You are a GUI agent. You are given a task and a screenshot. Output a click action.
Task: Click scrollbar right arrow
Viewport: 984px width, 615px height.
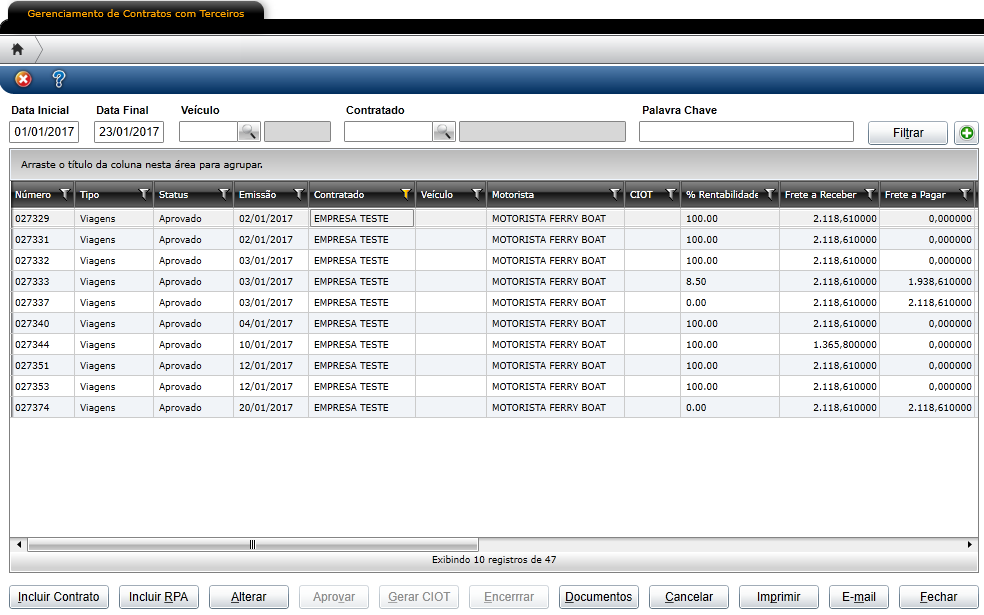(x=970, y=545)
